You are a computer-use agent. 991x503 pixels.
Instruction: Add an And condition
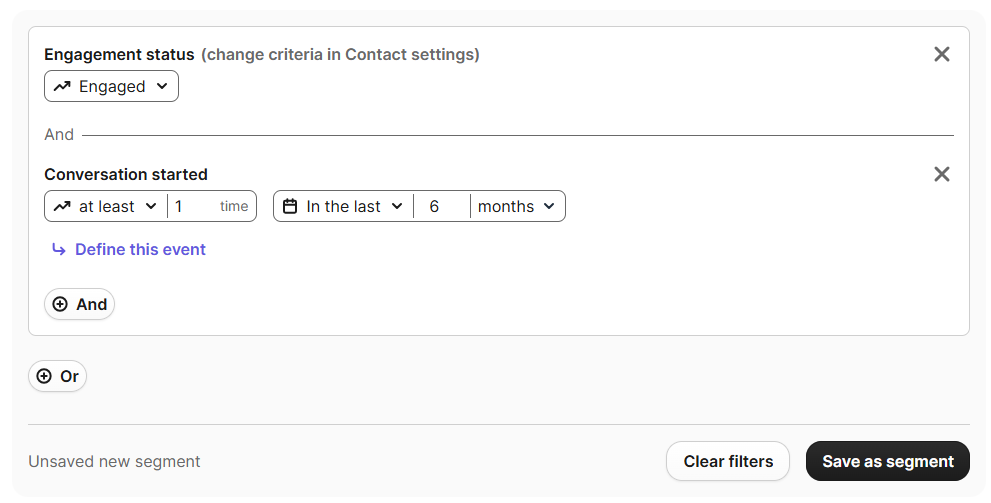point(80,305)
